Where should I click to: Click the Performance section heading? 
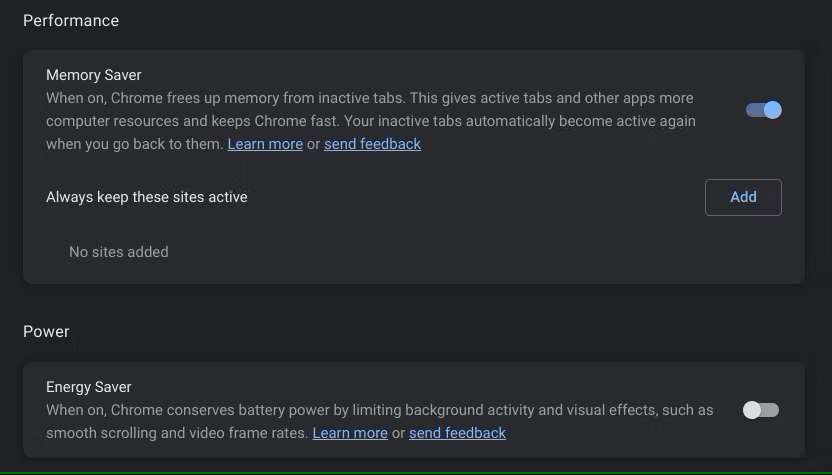coord(71,21)
